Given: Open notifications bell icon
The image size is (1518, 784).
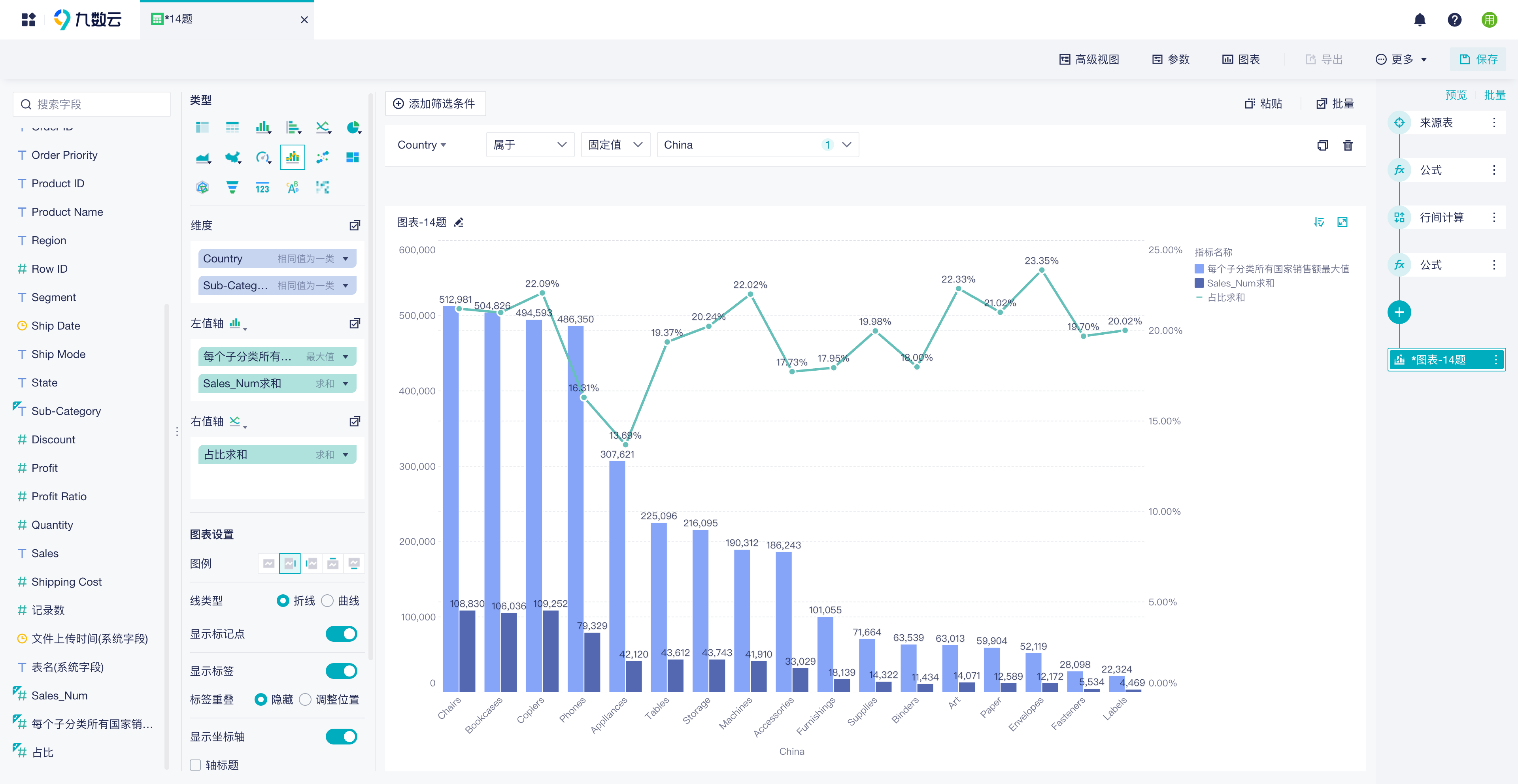Looking at the screenshot, I should (x=1420, y=20).
